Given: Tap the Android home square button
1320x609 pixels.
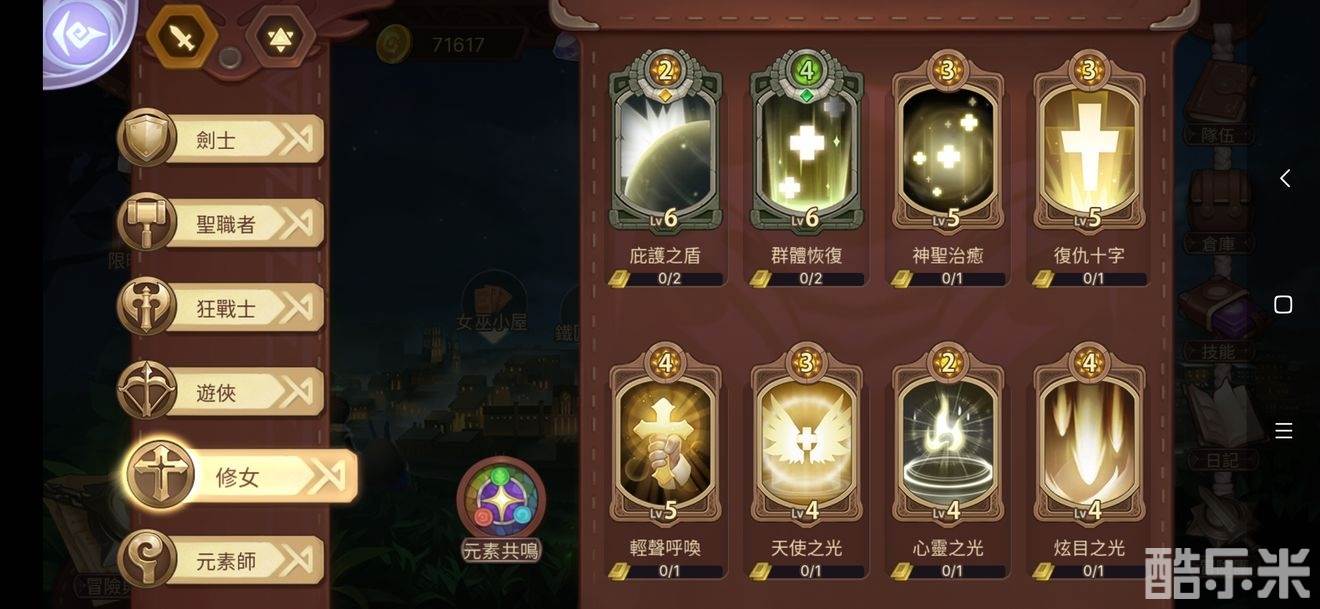Looking at the screenshot, I should (x=1284, y=304).
